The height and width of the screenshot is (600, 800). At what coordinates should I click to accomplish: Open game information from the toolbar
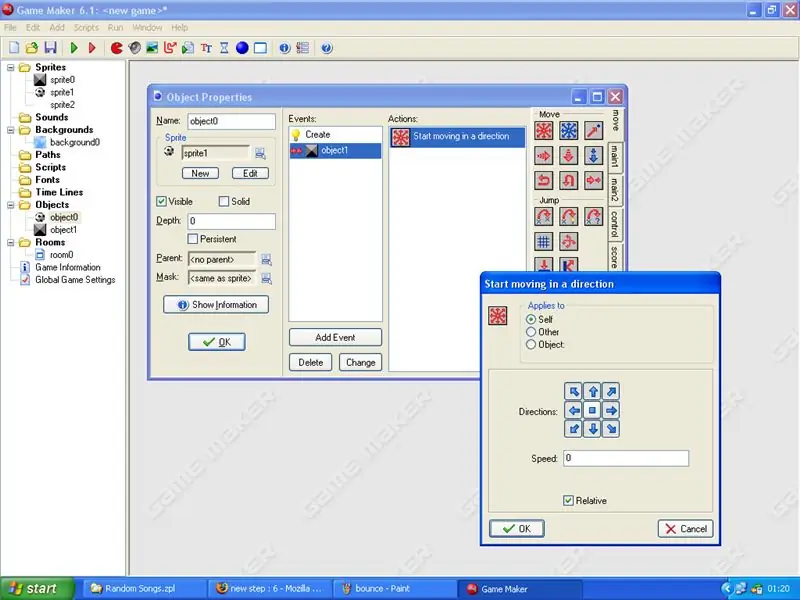285,48
